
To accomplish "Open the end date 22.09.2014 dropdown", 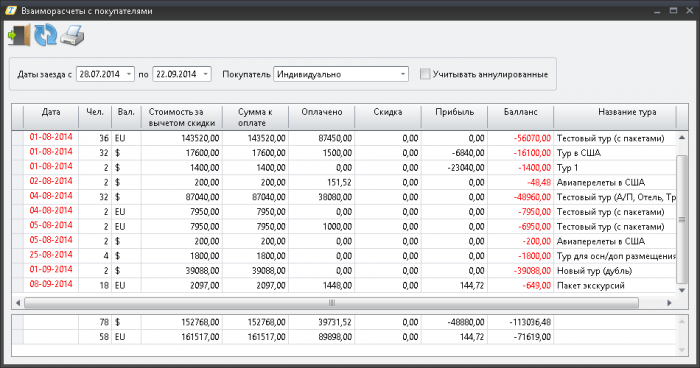I will coord(205,74).
